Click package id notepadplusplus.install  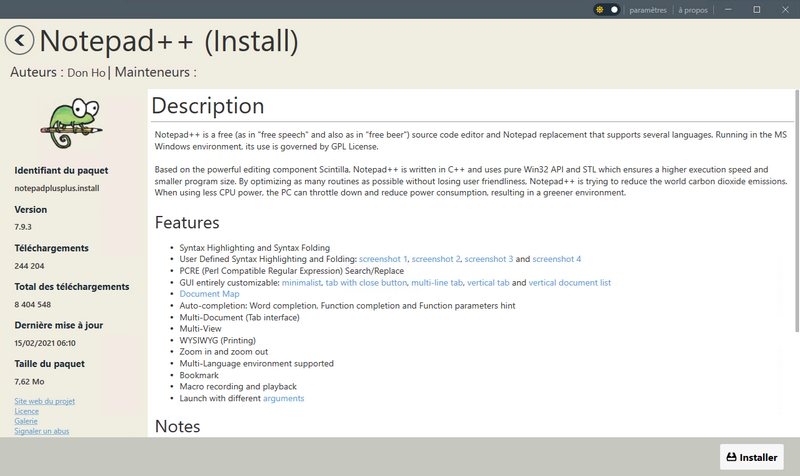tap(57, 188)
